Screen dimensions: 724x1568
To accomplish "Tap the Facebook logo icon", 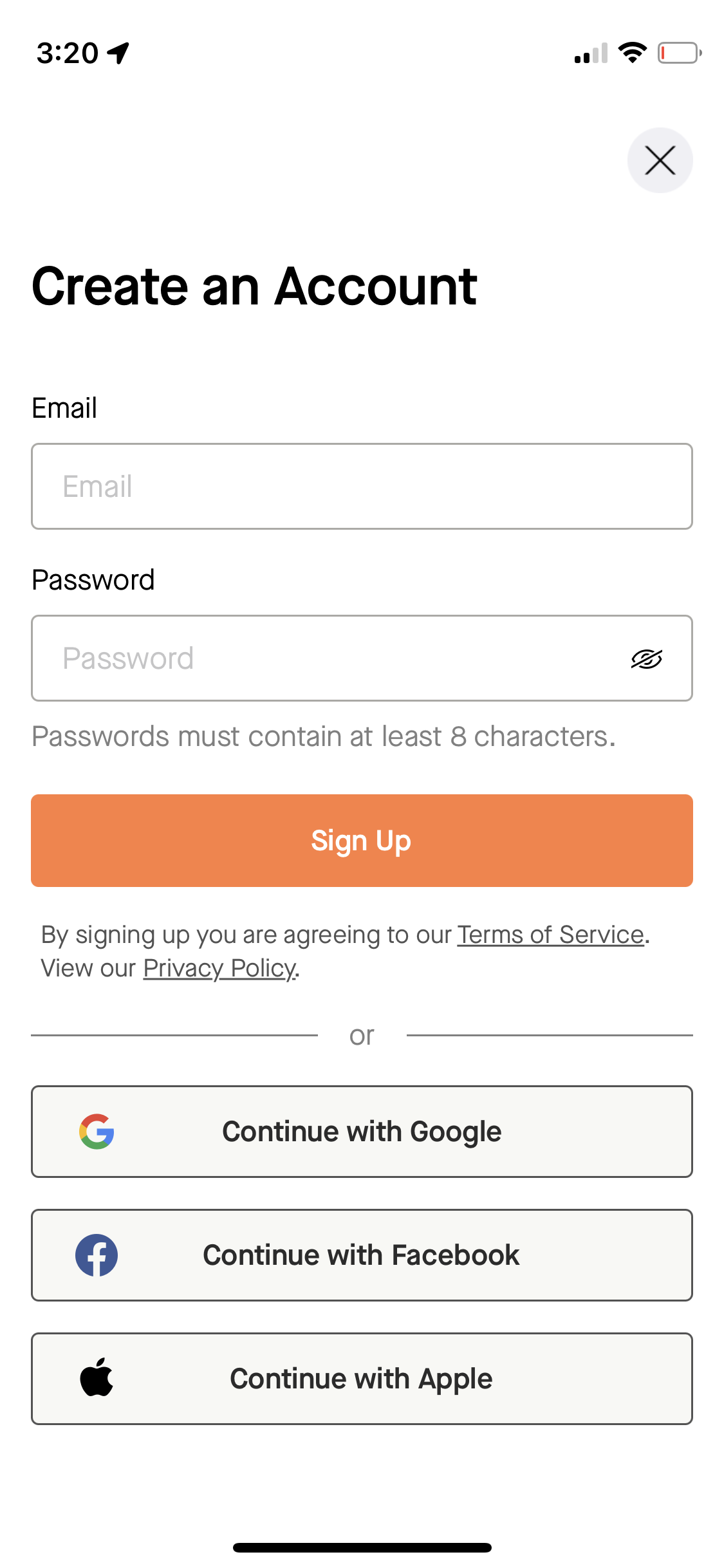I will click(97, 1255).
